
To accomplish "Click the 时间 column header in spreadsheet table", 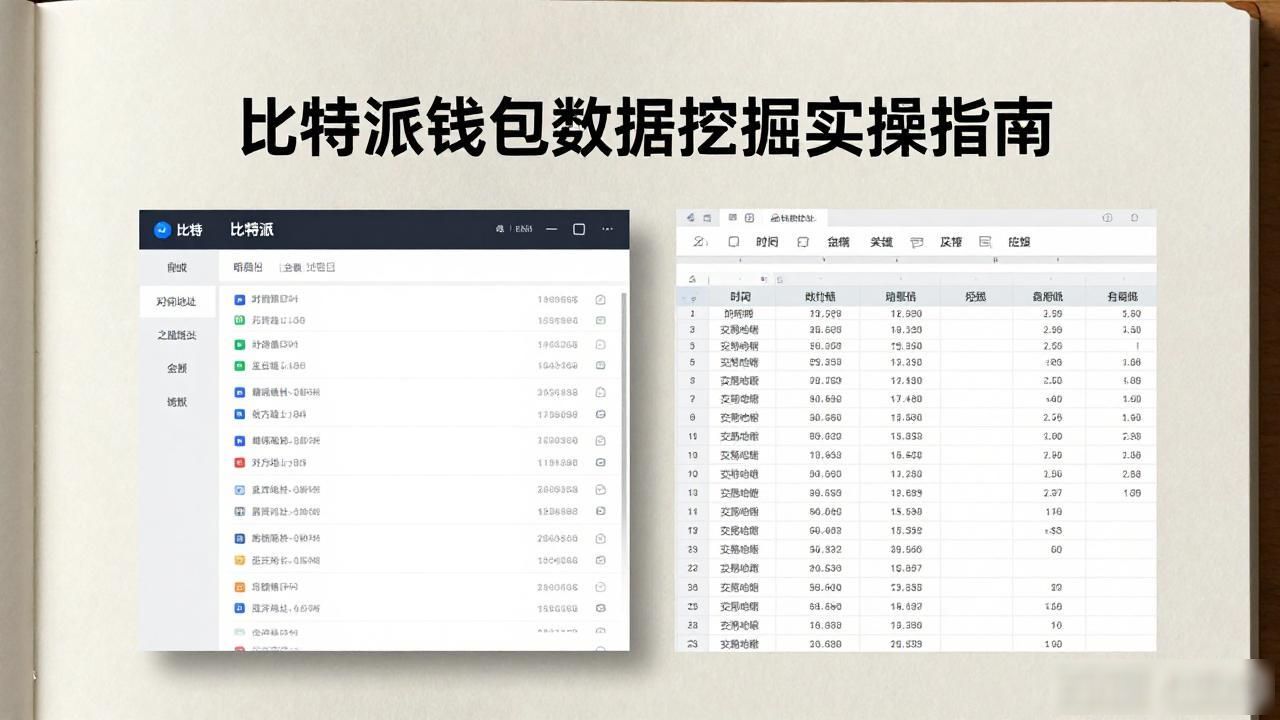I will point(740,297).
